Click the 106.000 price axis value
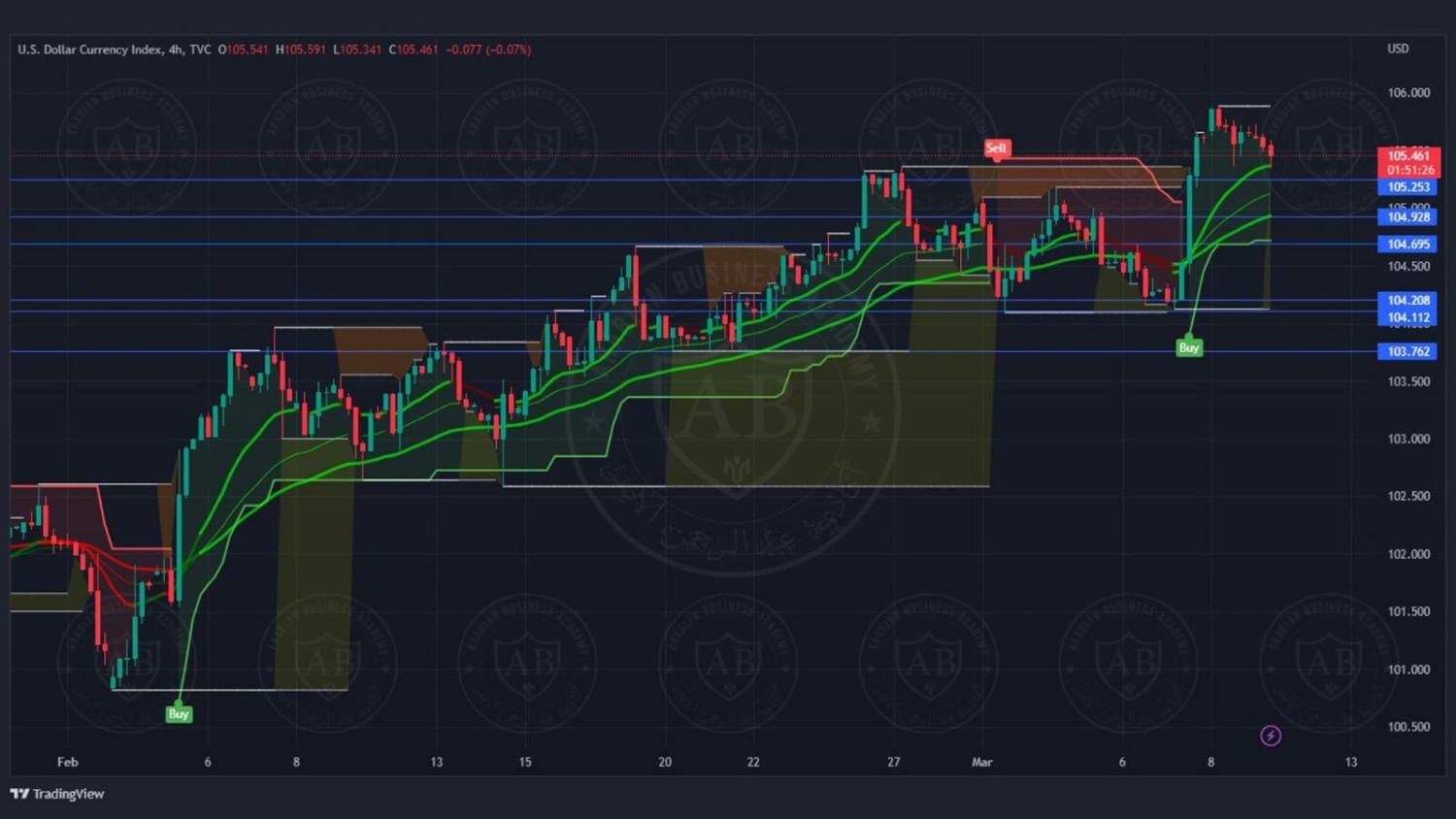1456x819 pixels. (x=1408, y=93)
